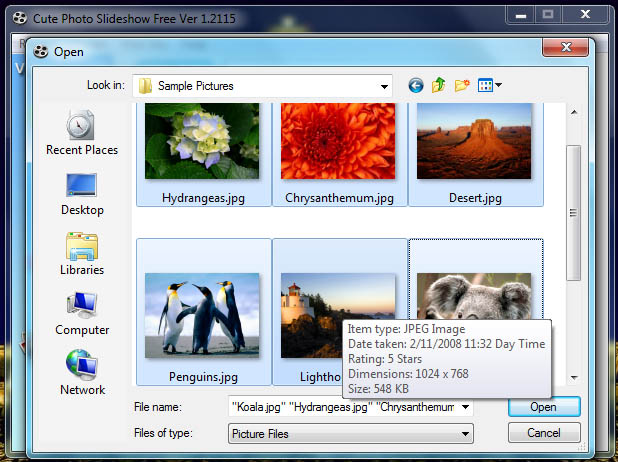Click the film reel icon in Open dialog title
Screen dimensions: 618x462
point(41,52)
